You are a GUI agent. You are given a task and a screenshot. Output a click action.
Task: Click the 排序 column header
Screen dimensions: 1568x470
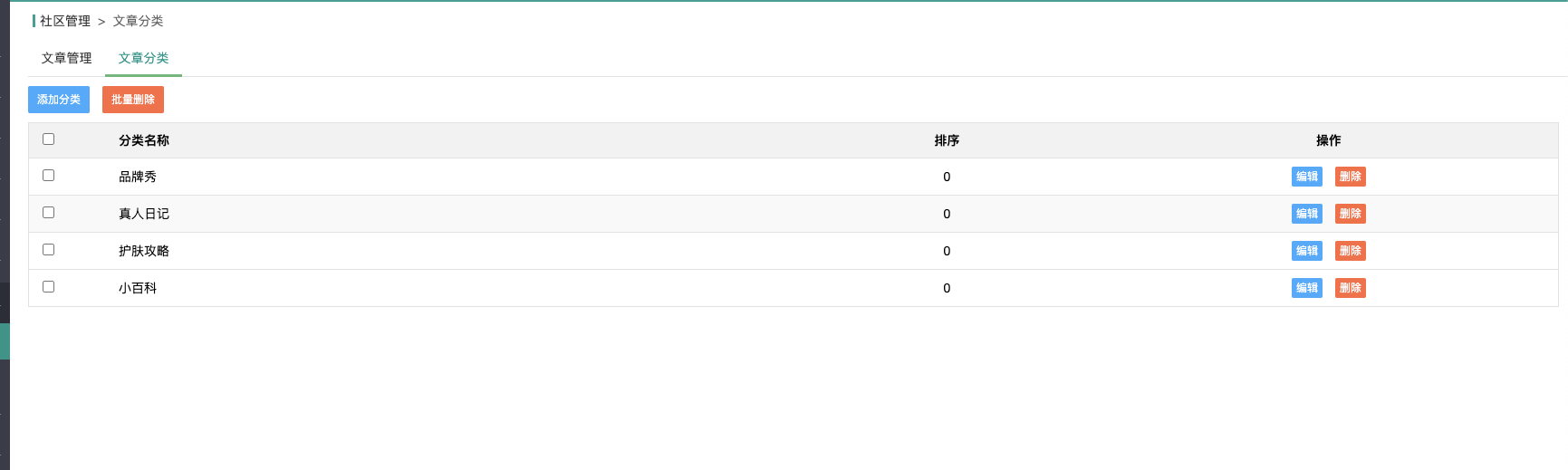coord(947,140)
